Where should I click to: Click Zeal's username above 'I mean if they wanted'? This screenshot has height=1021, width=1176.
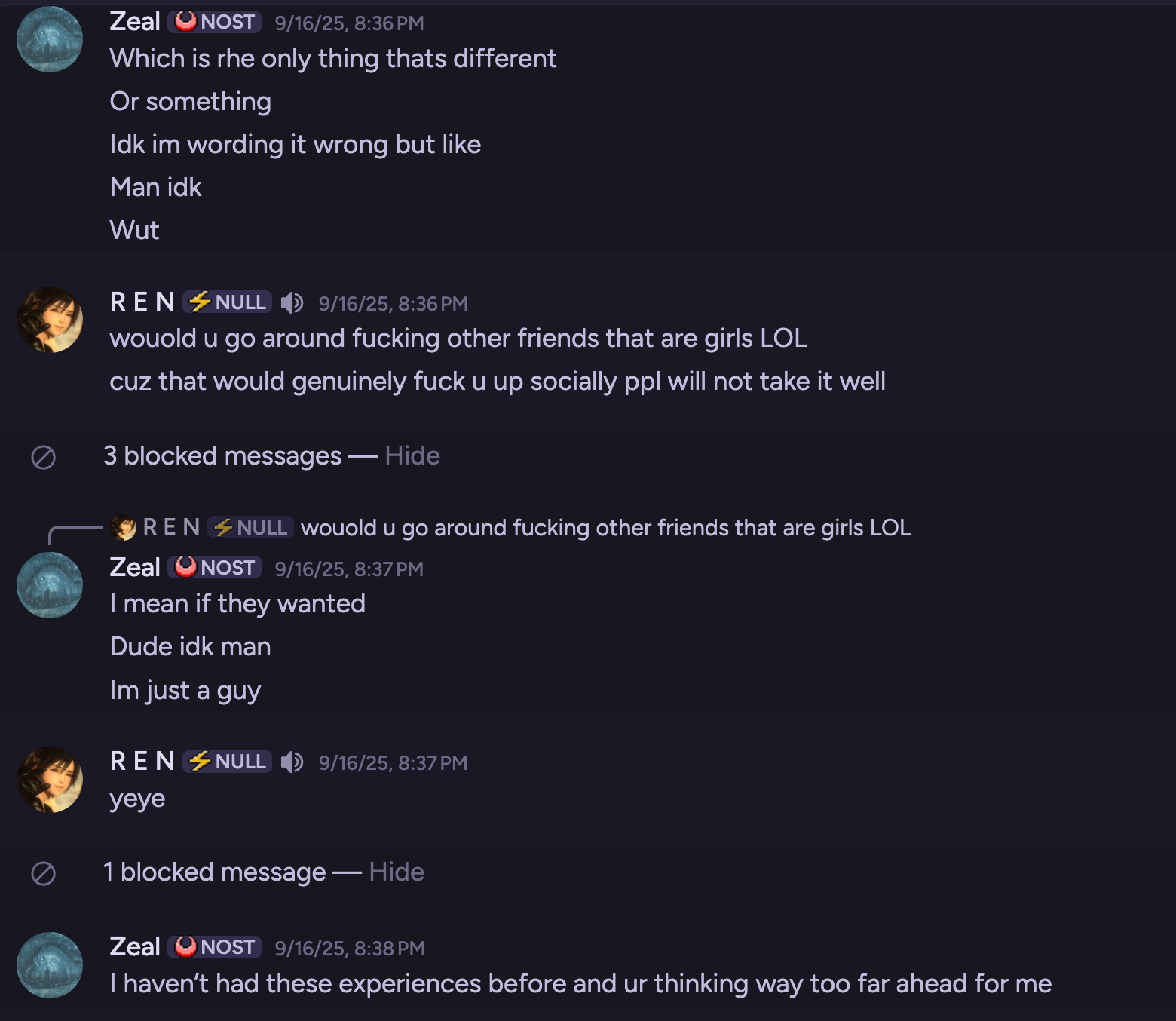135,567
